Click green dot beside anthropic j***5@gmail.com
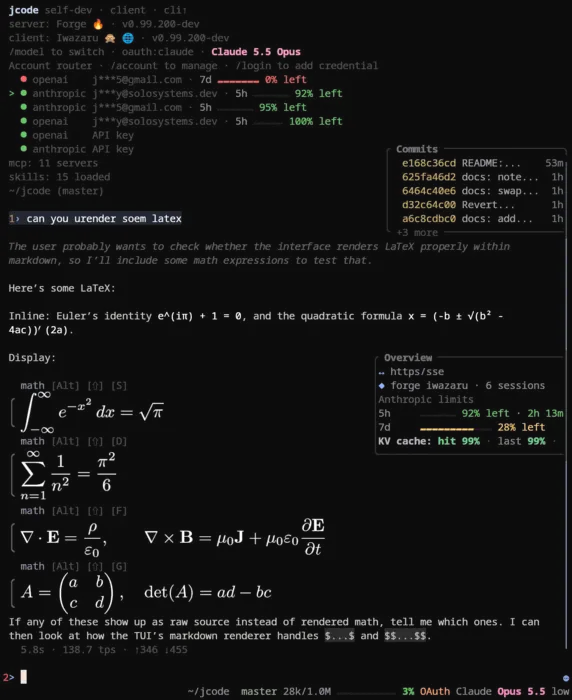The width and height of the screenshot is (572, 700). (23, 107)
